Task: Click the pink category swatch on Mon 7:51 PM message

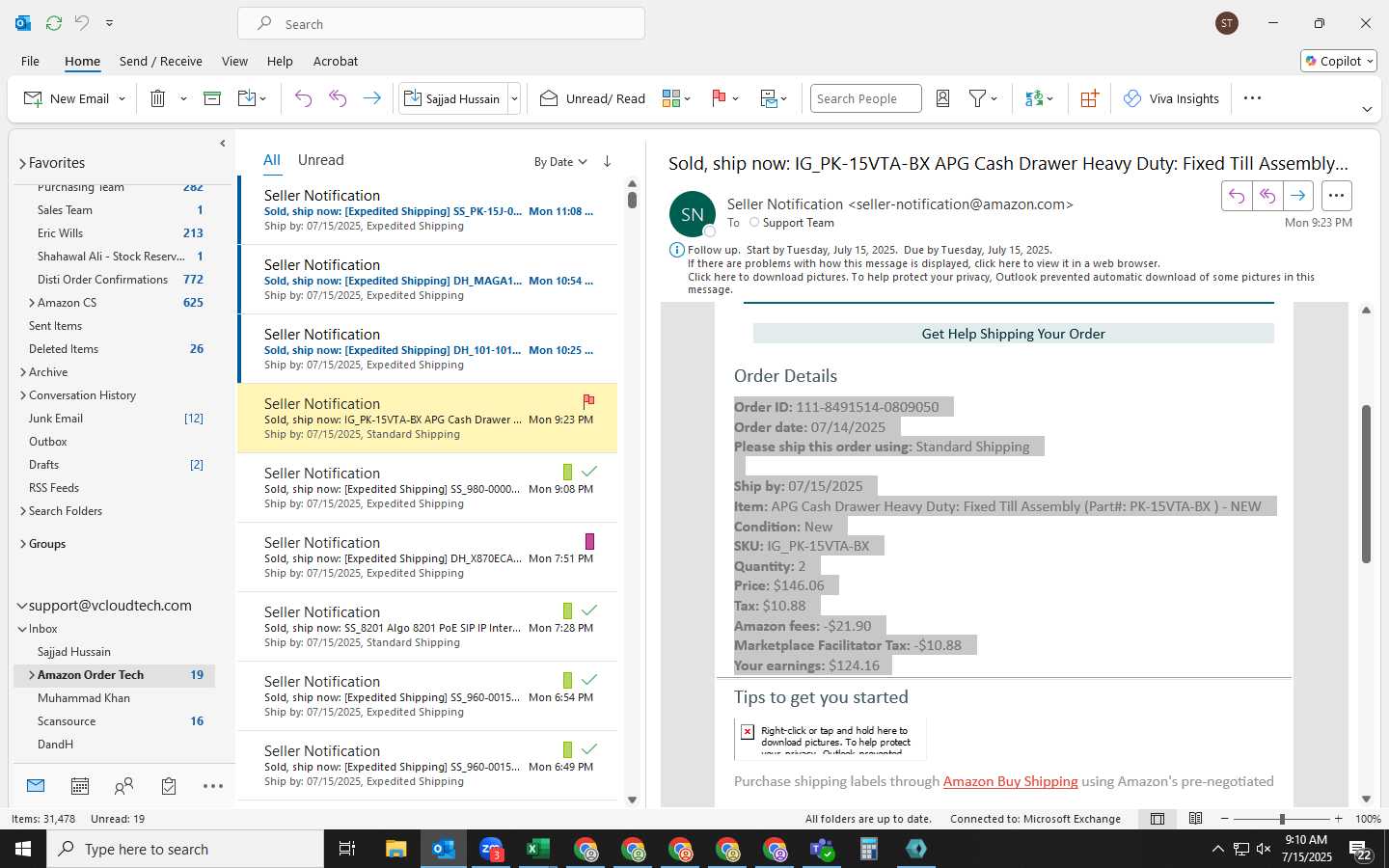Action: (589, 542)
